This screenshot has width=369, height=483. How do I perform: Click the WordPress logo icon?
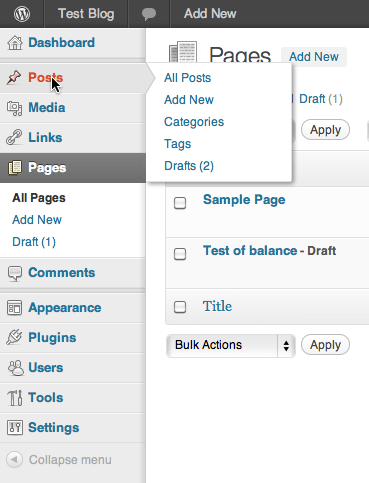22,14
